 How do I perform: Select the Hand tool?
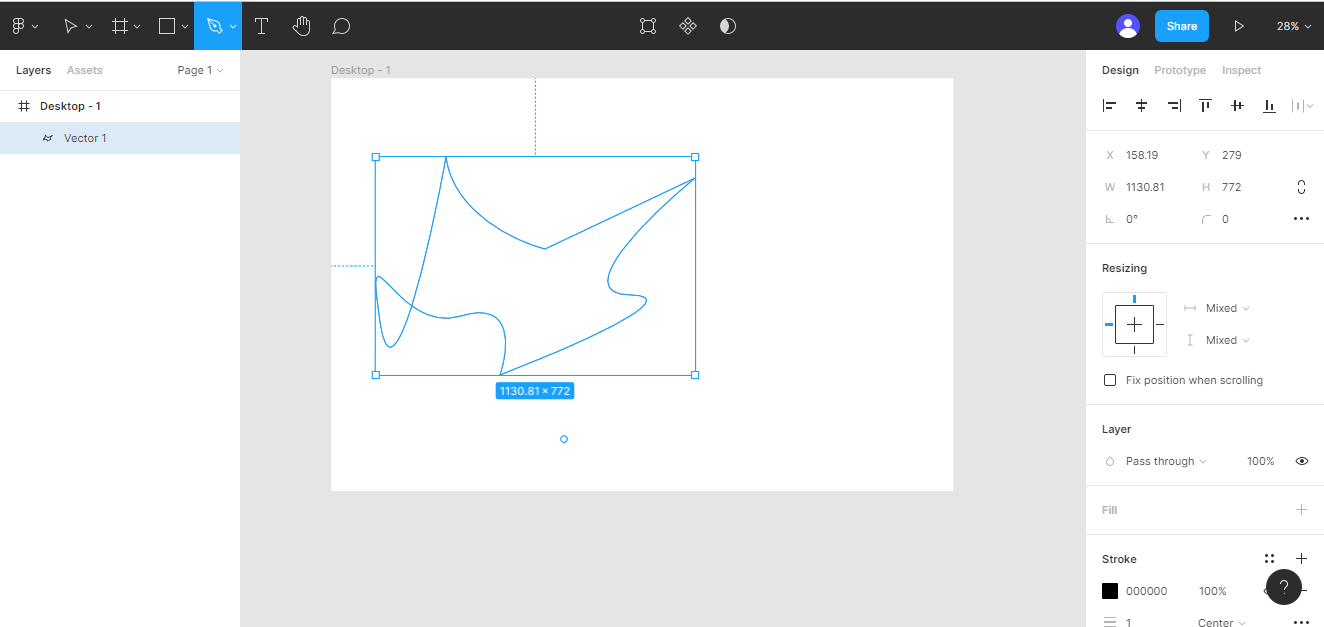pos(301,26)
